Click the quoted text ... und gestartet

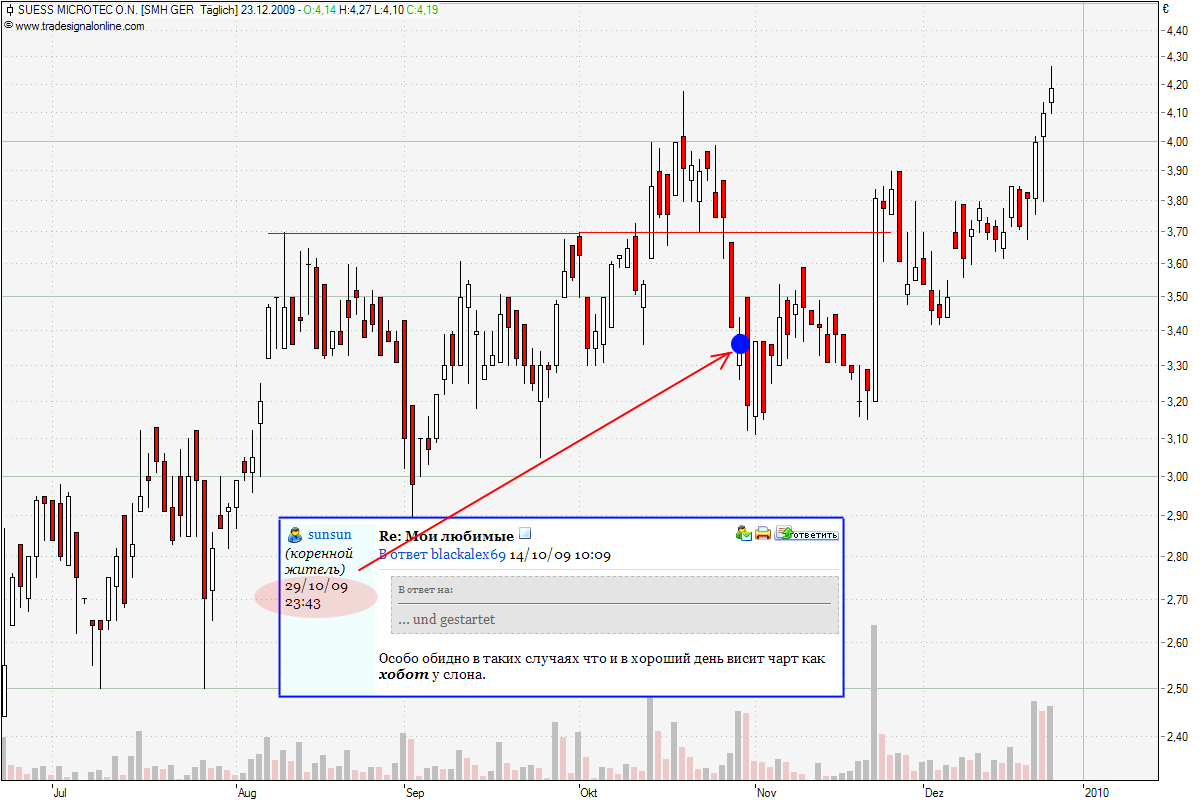tap(446, 619)
